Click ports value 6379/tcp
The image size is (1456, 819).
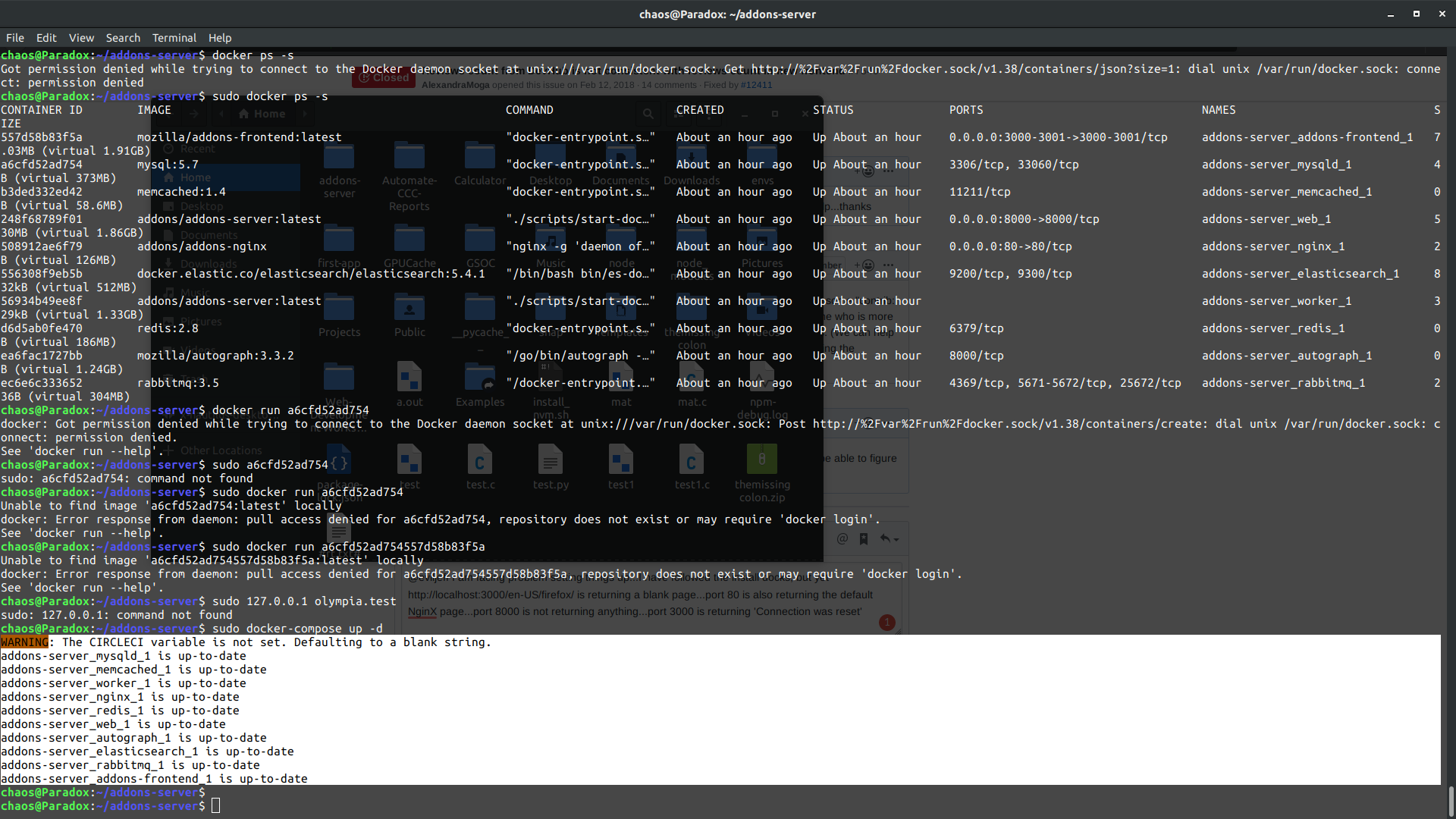pos(977,328)
